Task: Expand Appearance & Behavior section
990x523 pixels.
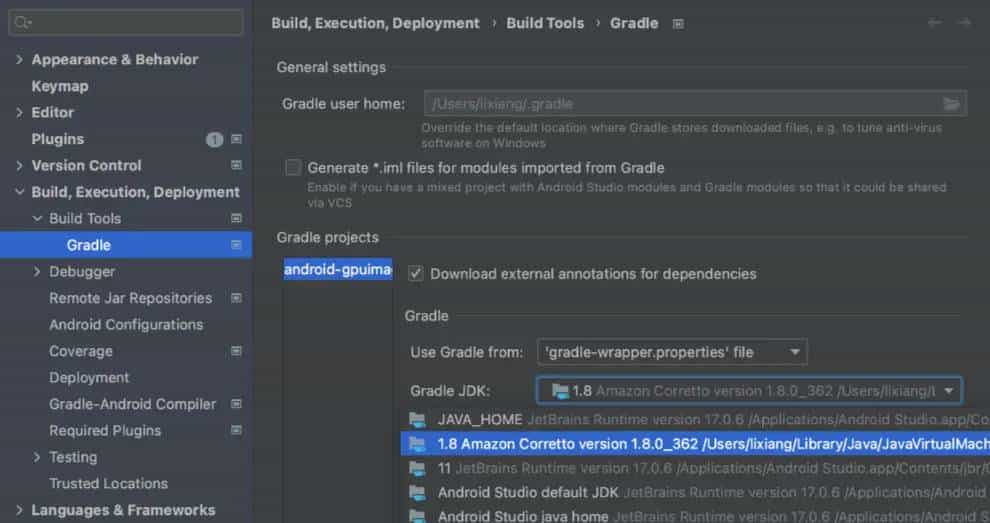Action: click(x=19, y=59)
